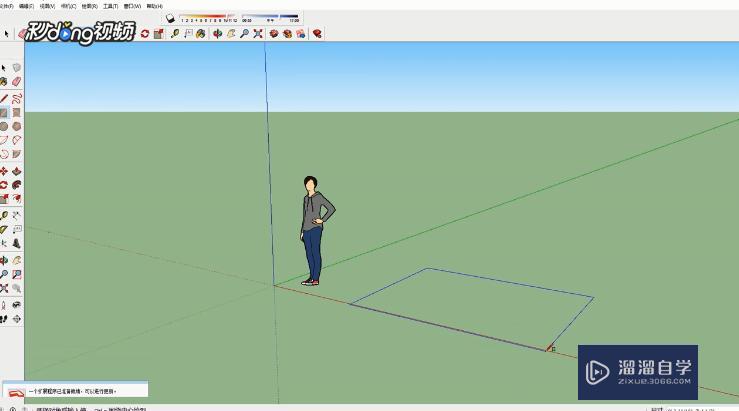Select the arrow Select tool in left toolbar
739x411 pixels.
coord(4,68)
